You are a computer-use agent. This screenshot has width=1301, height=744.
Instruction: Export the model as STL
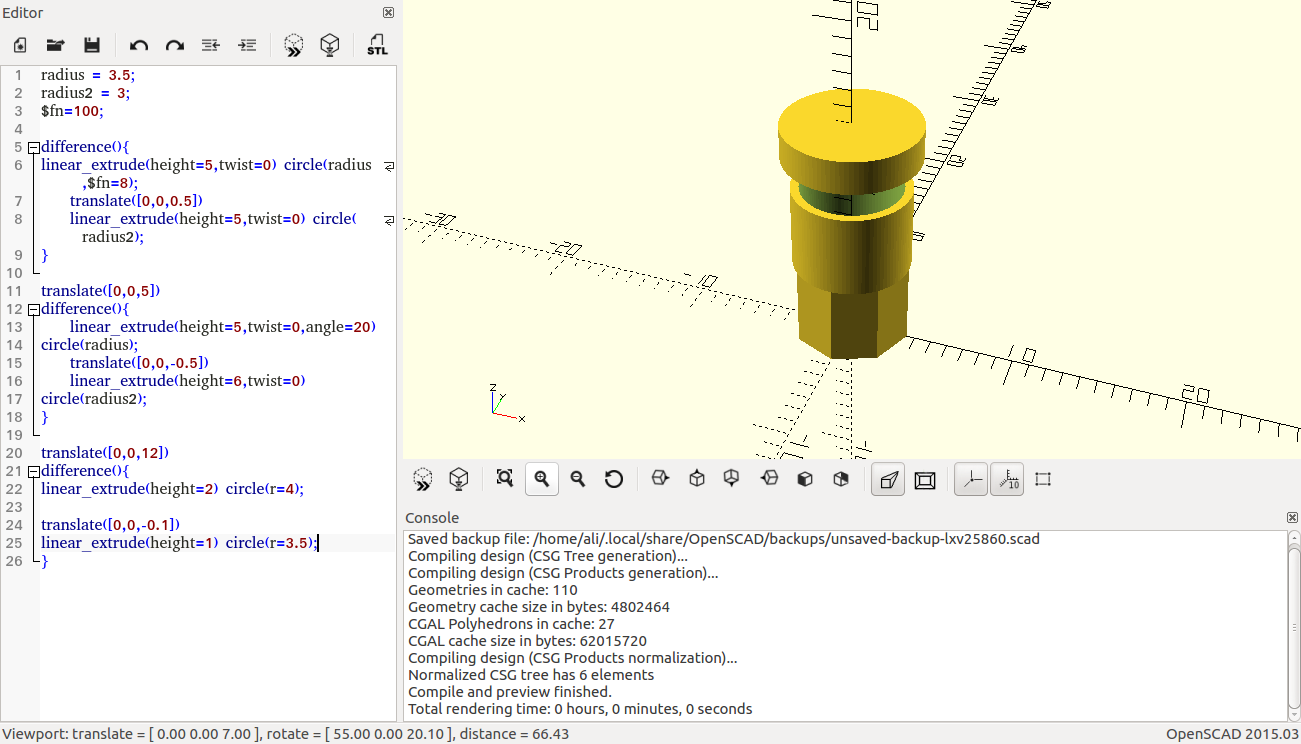(x=377, y=44)
